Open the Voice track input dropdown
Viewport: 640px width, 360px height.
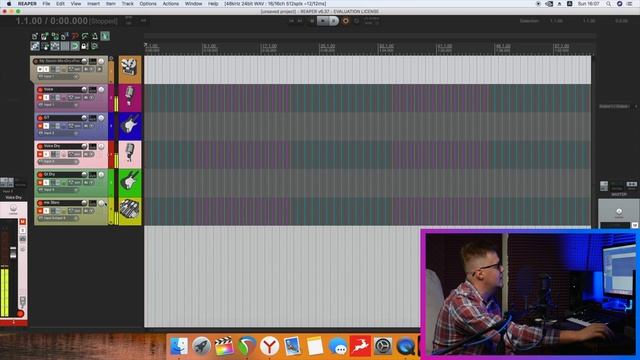pos(58,105)
